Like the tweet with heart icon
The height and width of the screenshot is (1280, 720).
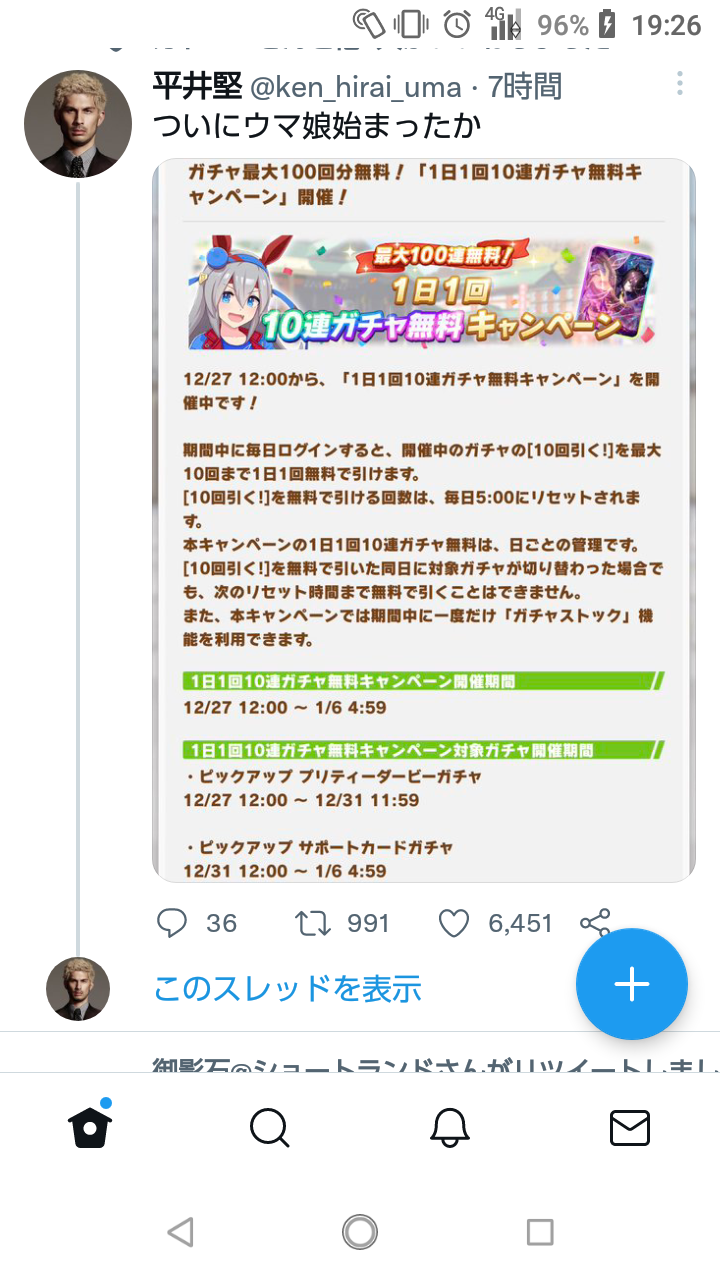click(454, 922)
